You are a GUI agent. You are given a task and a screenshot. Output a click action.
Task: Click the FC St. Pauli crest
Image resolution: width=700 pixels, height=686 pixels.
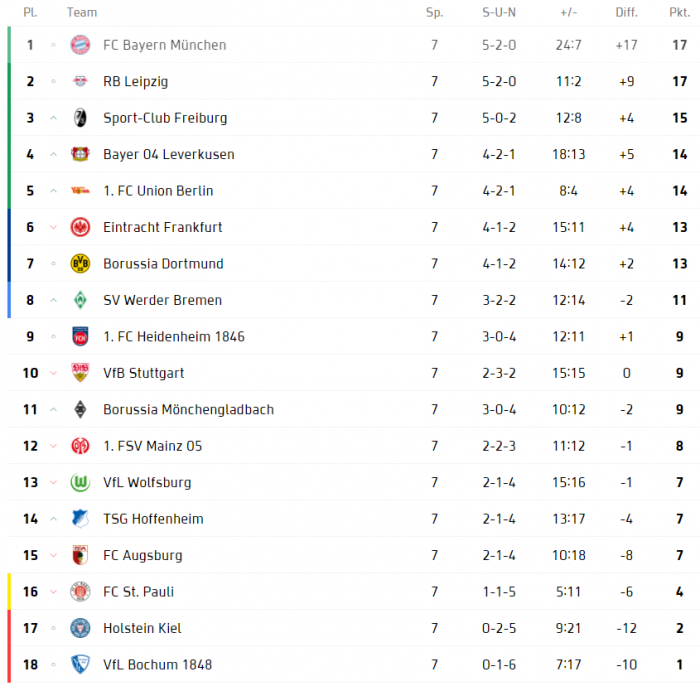[x=80, y=592]
